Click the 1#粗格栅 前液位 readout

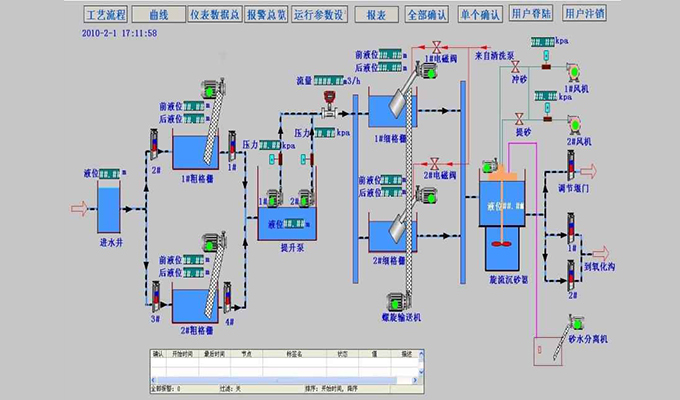point(193,106)
